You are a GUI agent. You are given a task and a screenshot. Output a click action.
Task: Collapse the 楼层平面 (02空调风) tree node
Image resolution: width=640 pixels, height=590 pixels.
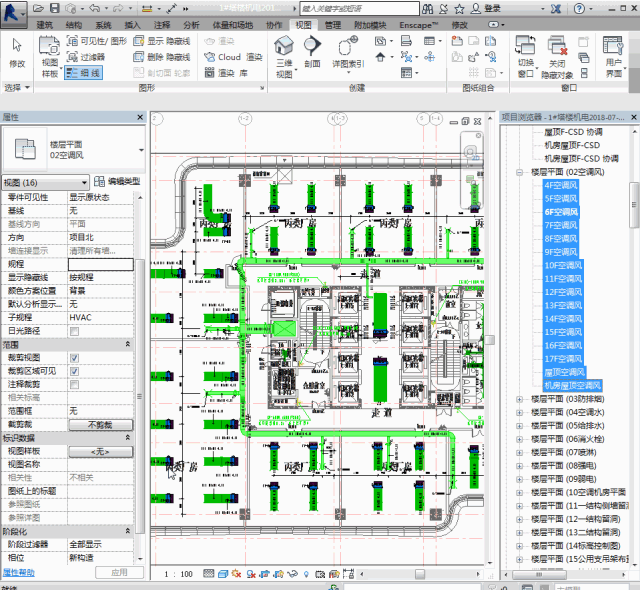tap(519, 172)
